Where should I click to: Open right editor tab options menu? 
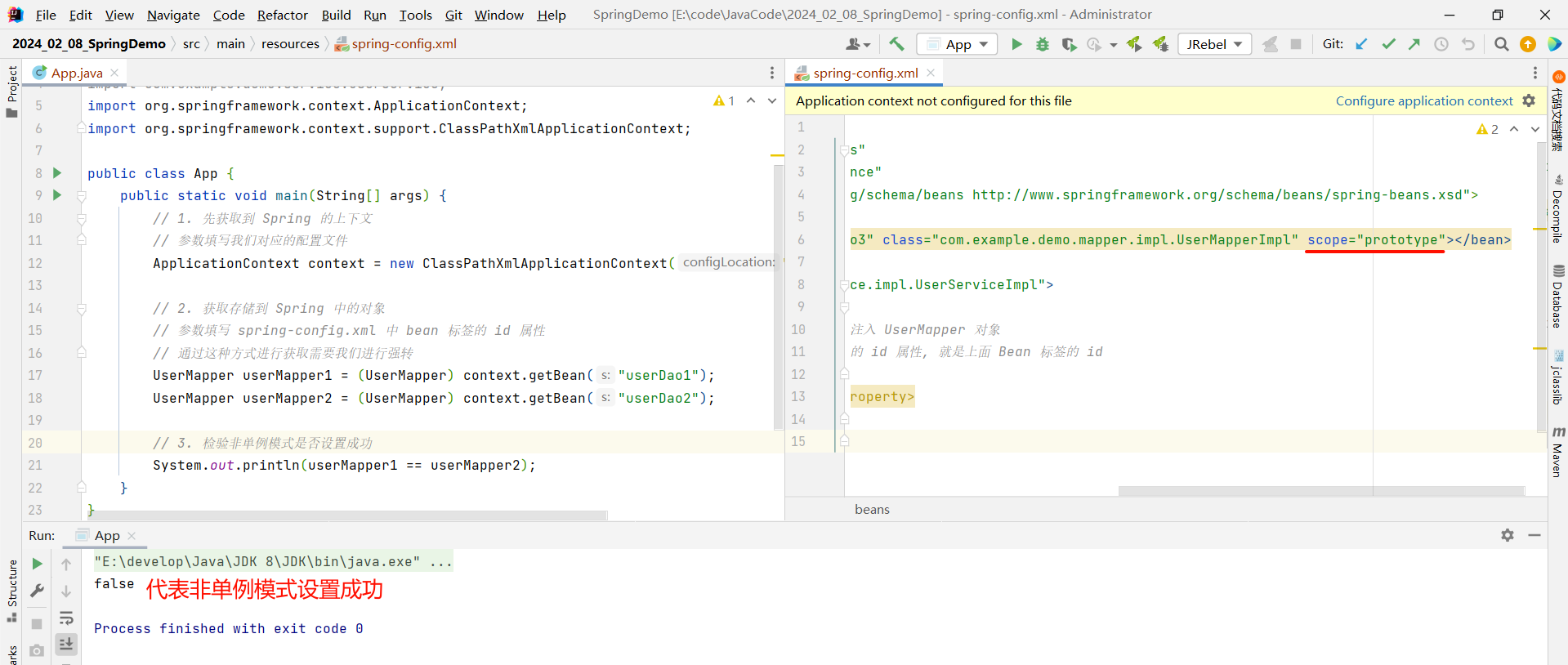point(1534,73)
